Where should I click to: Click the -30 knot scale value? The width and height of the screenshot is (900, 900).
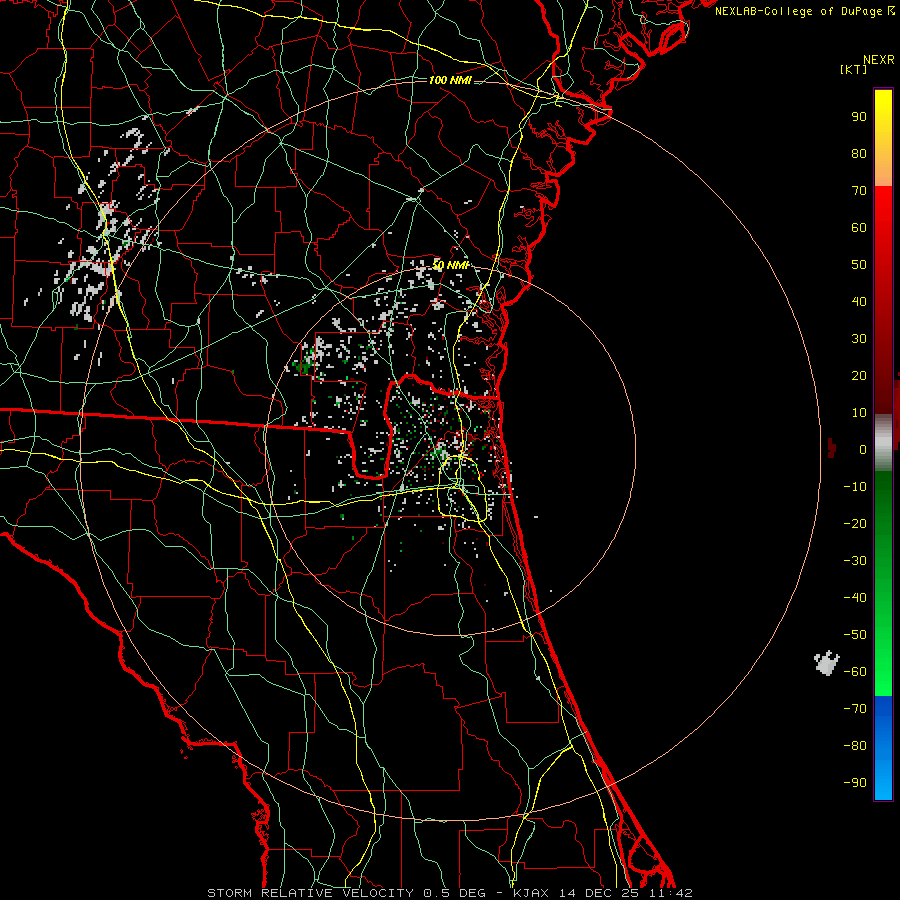pyautogui.click(x=855, y=561)
